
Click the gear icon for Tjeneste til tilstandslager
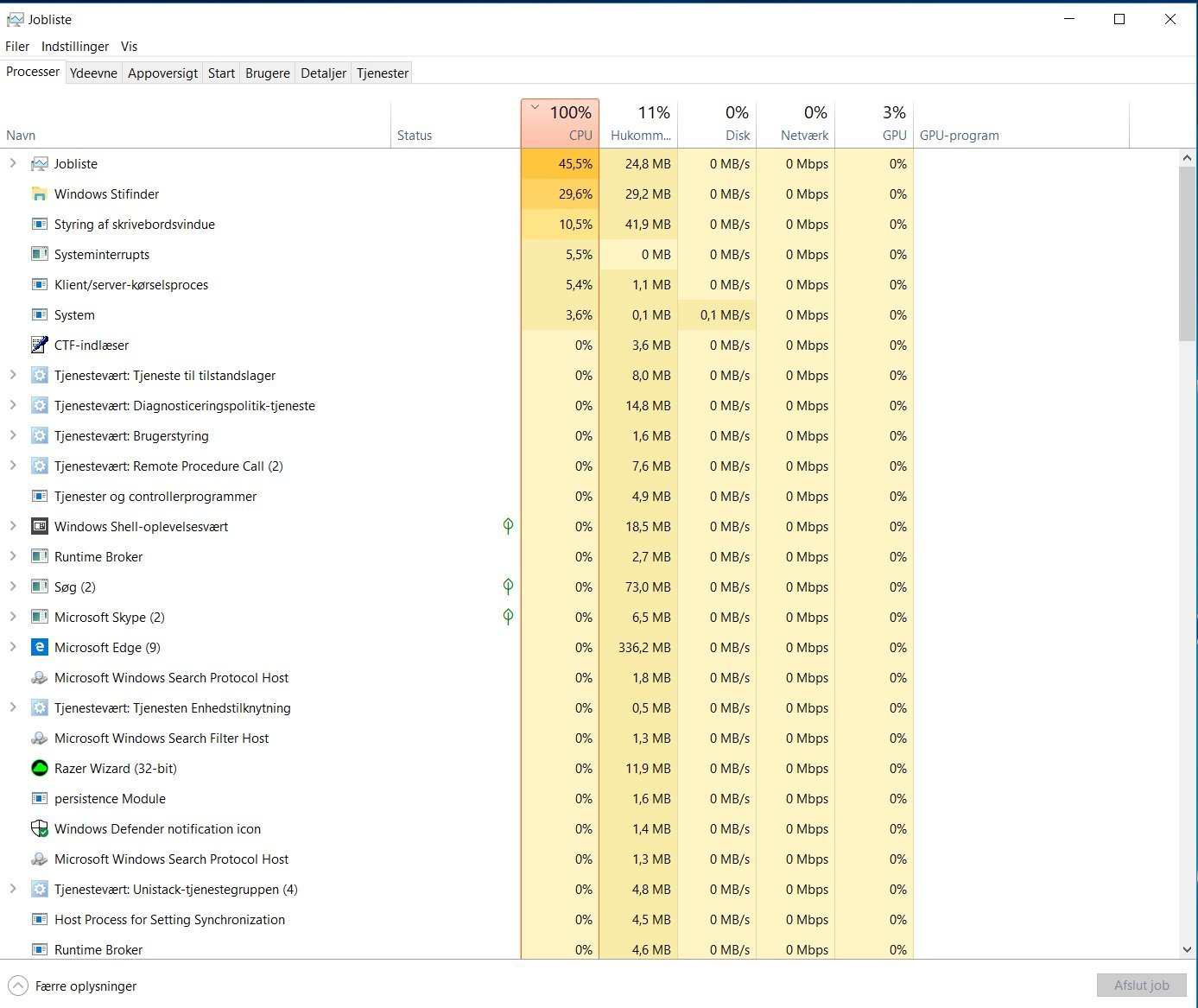[39, 376]
